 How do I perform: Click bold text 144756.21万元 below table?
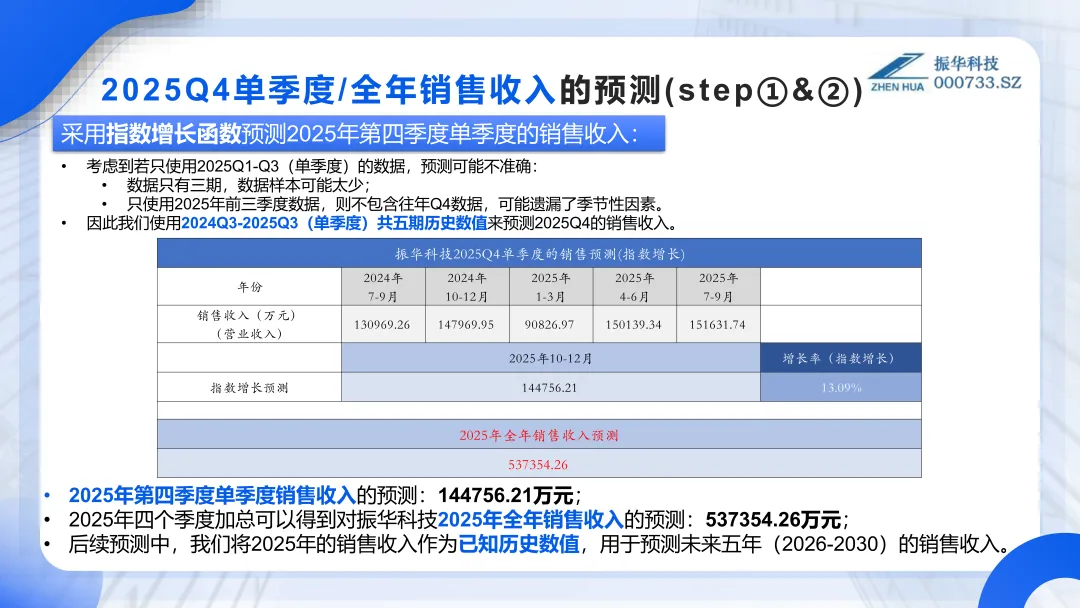[506, 495]
